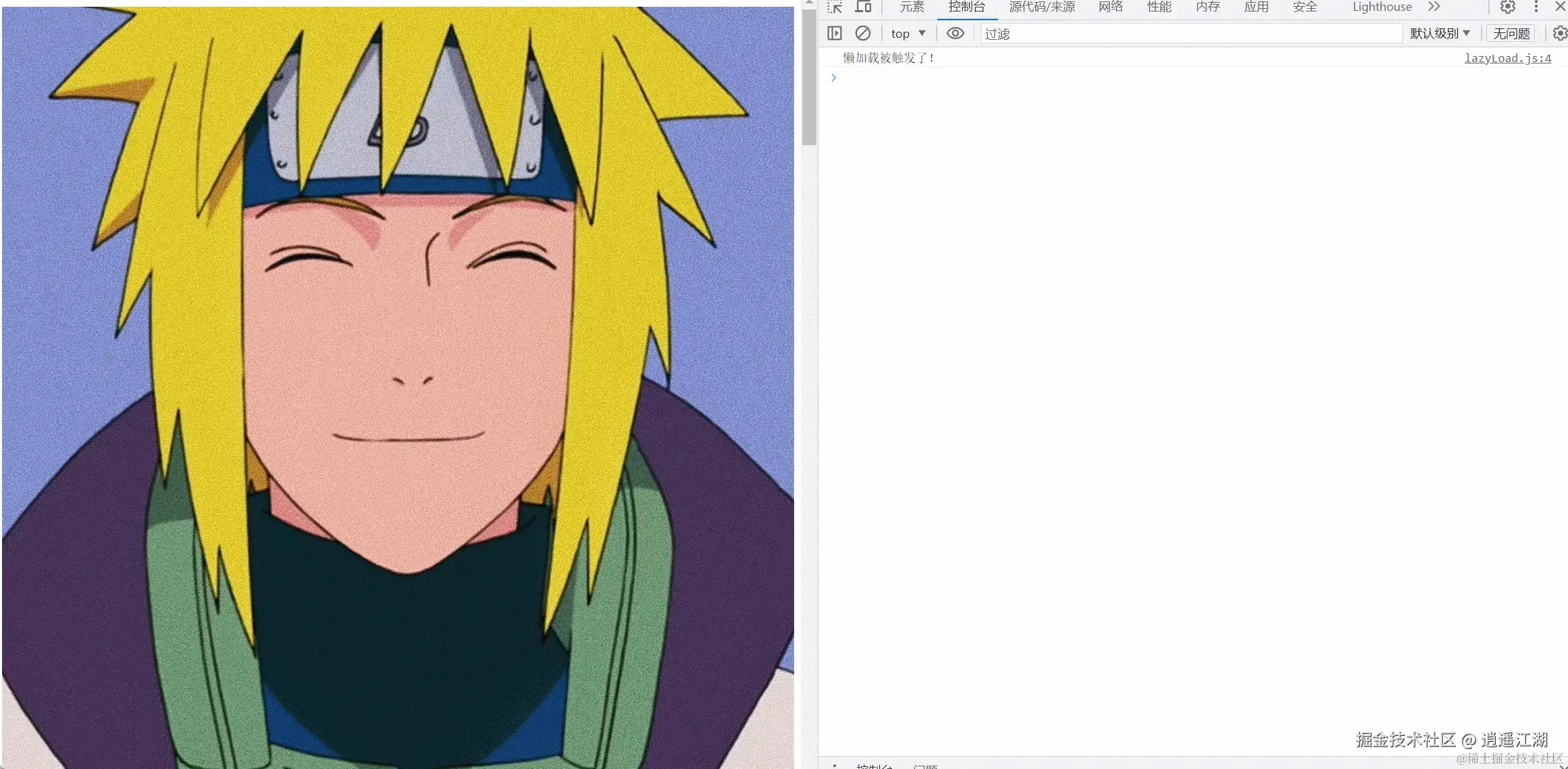The image size is (1568, 769).
Task: Clear the console with the ban icon
Action: click(862, 33)
